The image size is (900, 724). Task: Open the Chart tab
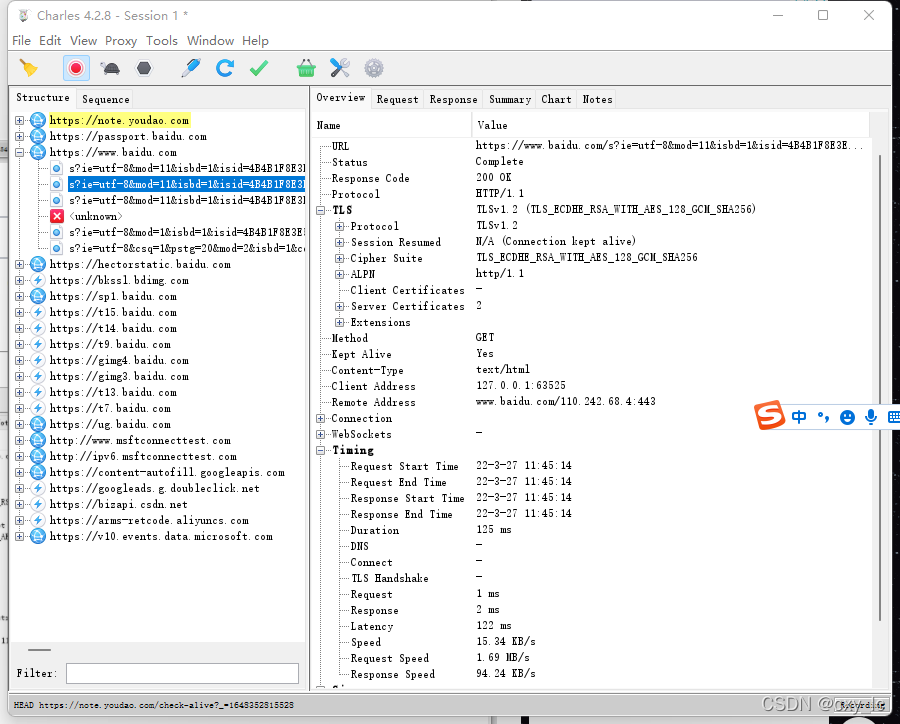(x=556, y=99)
